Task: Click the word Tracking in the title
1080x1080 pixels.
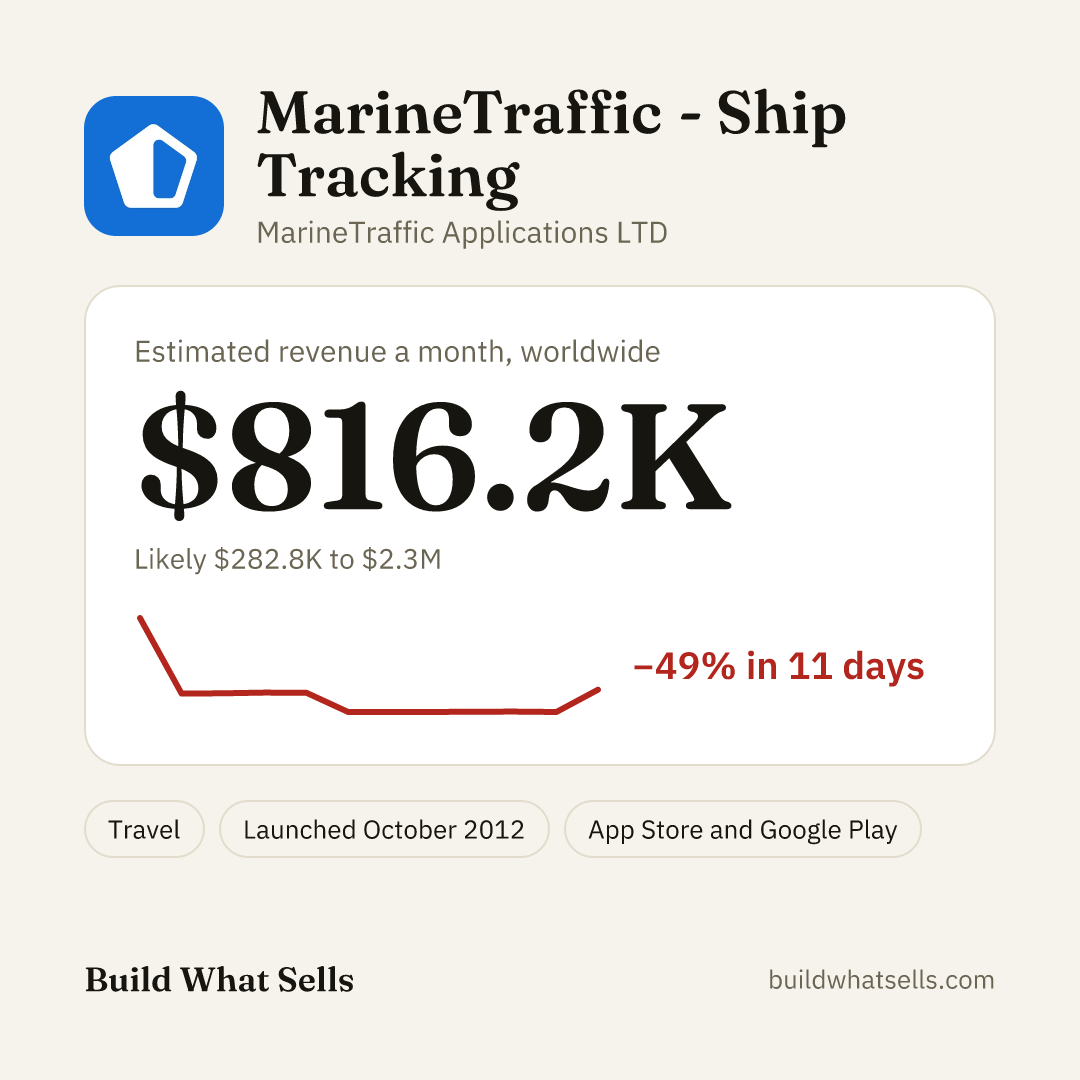Action: (388, 177)
